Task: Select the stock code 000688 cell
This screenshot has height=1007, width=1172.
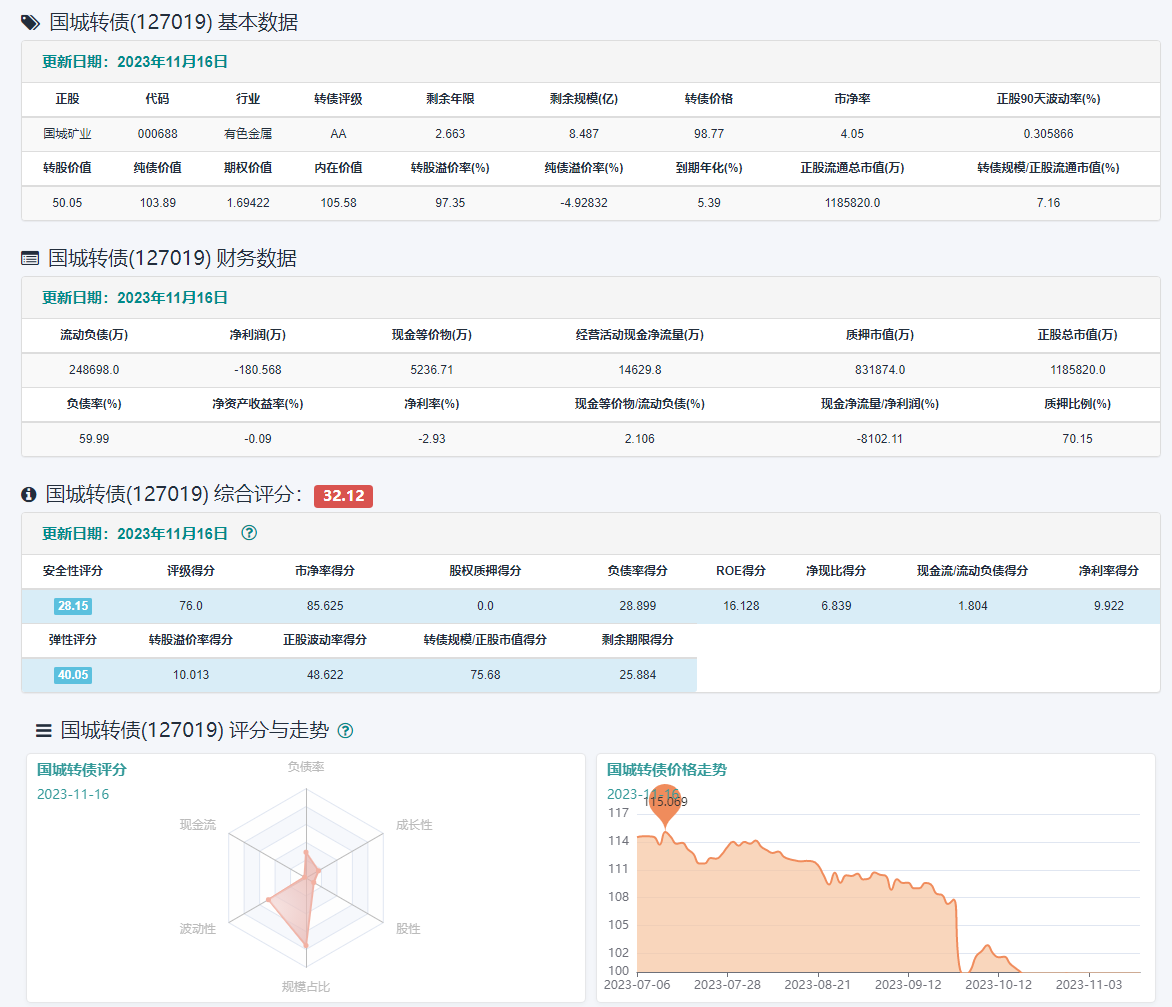Action: [x=158, y=134]
